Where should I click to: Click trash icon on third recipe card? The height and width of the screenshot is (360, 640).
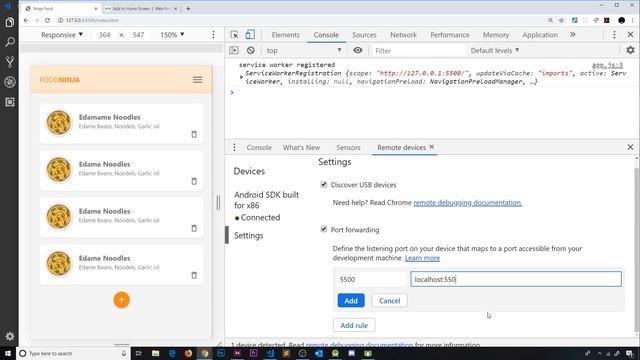click(x=194, y=228)
